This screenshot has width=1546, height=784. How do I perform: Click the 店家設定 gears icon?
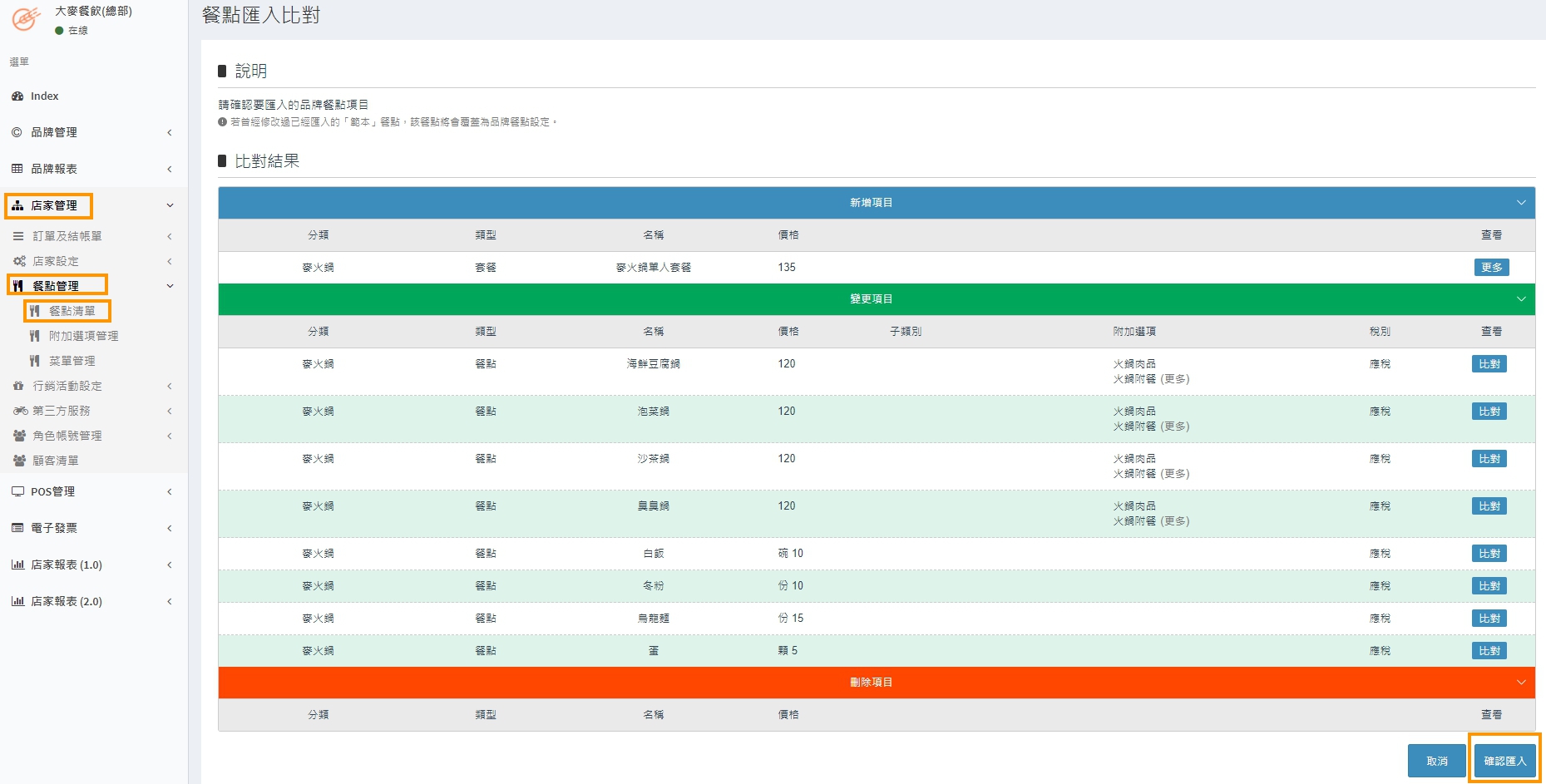click(19, 261)
